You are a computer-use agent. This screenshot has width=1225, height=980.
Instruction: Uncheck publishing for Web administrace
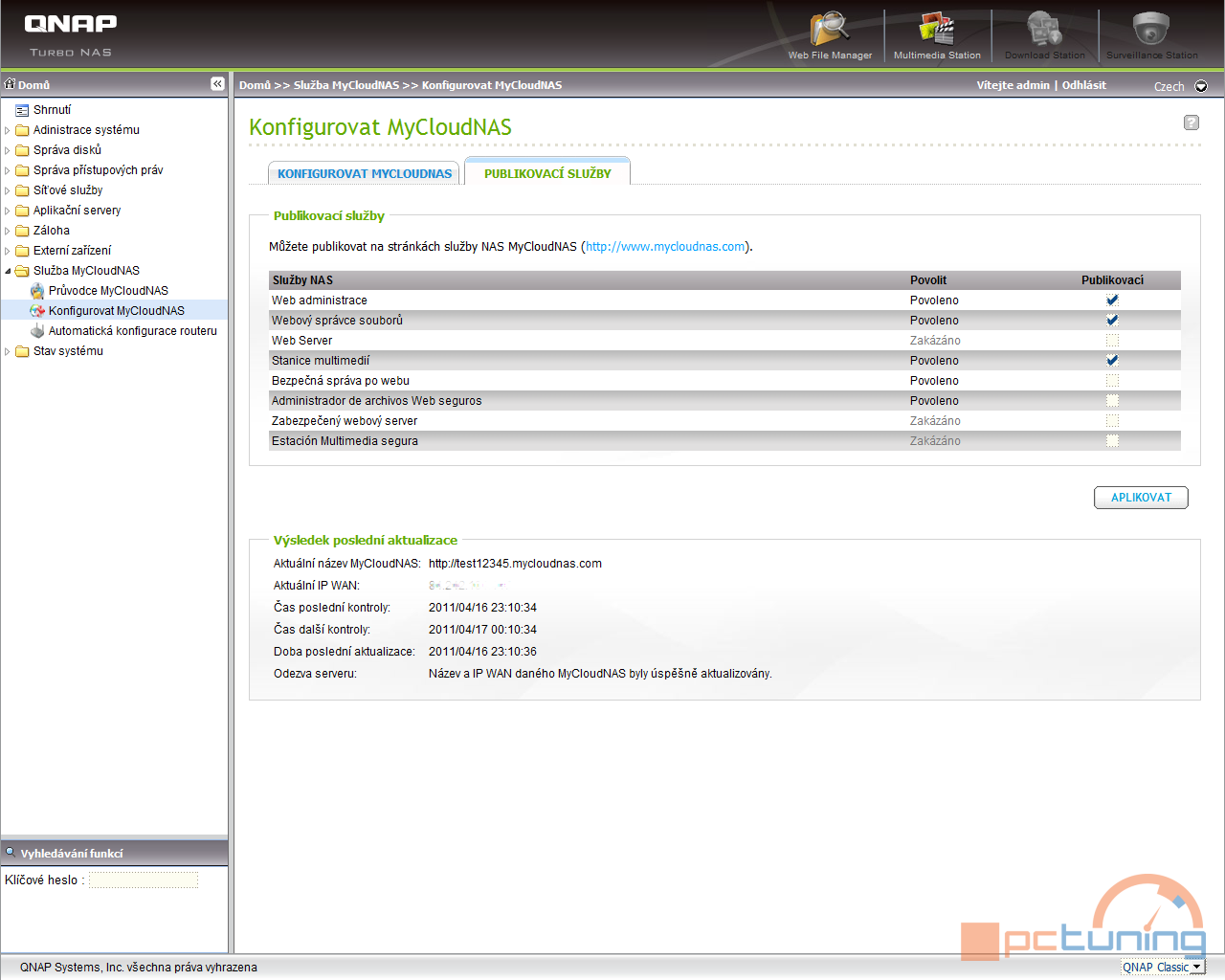click(1112, 300)
